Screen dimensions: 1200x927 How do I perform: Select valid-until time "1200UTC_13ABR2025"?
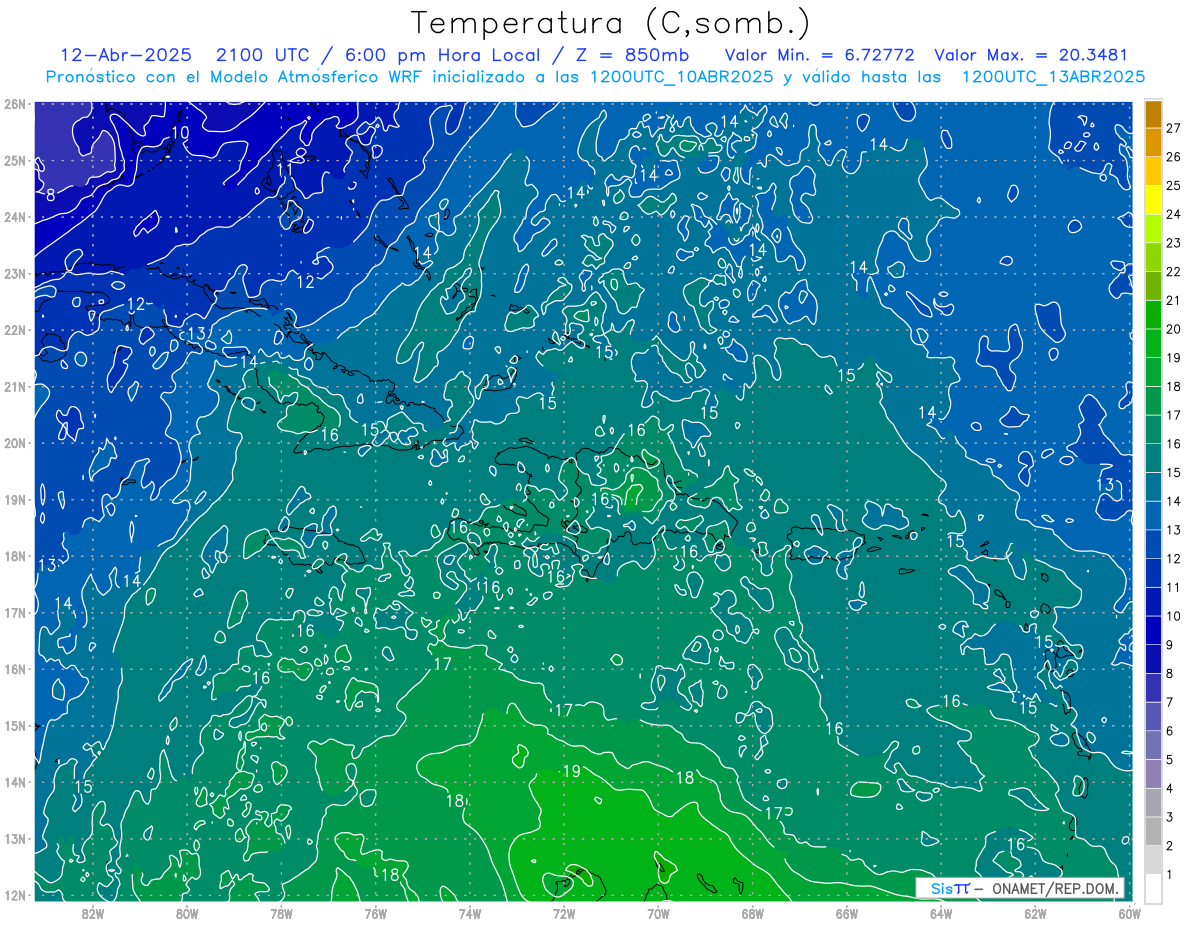[1052, 76]
